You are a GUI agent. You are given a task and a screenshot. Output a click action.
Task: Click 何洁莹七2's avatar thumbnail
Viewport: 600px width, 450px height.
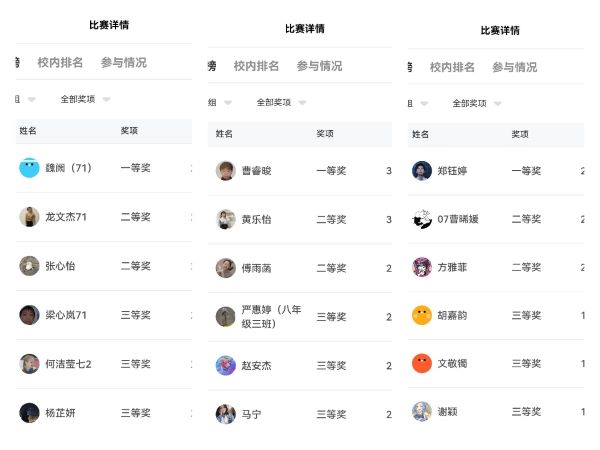(x=29, y=364)
